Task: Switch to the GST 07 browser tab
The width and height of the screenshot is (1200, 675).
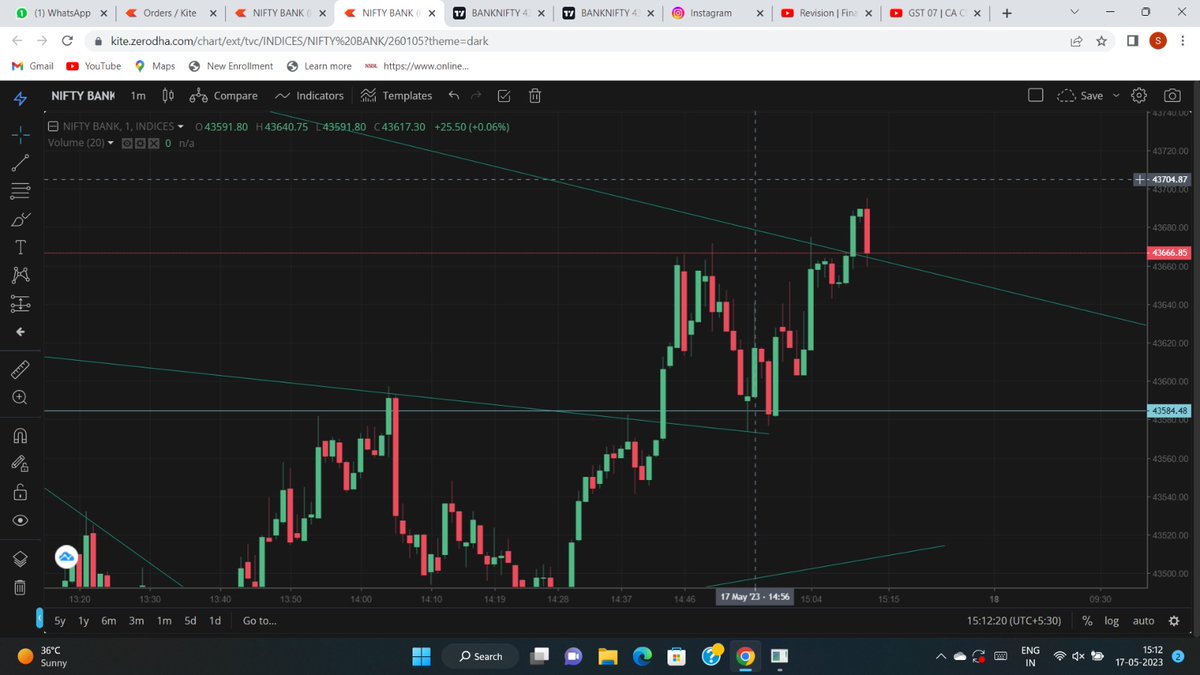Action: 935,13
